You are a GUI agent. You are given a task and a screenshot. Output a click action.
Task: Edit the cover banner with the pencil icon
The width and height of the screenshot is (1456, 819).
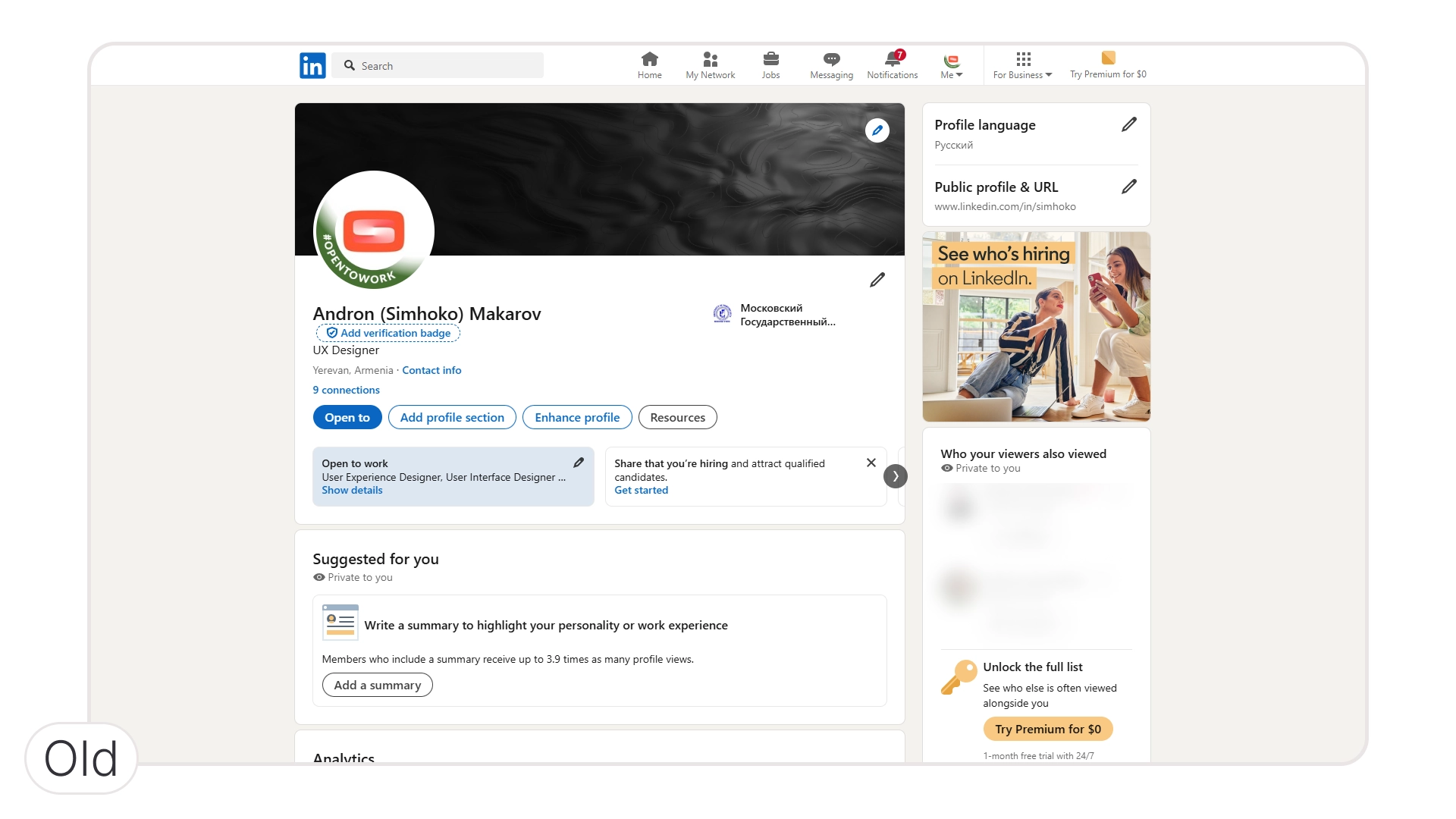click(x=877, y=130)
